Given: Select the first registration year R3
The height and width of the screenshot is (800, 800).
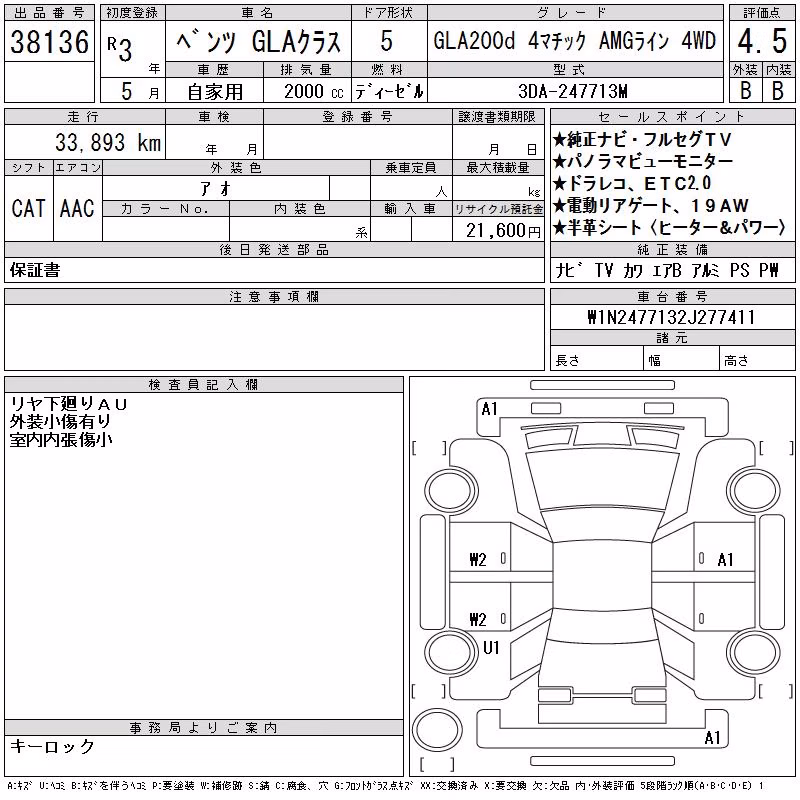Looking at the screenshot, I should point(120,48).
